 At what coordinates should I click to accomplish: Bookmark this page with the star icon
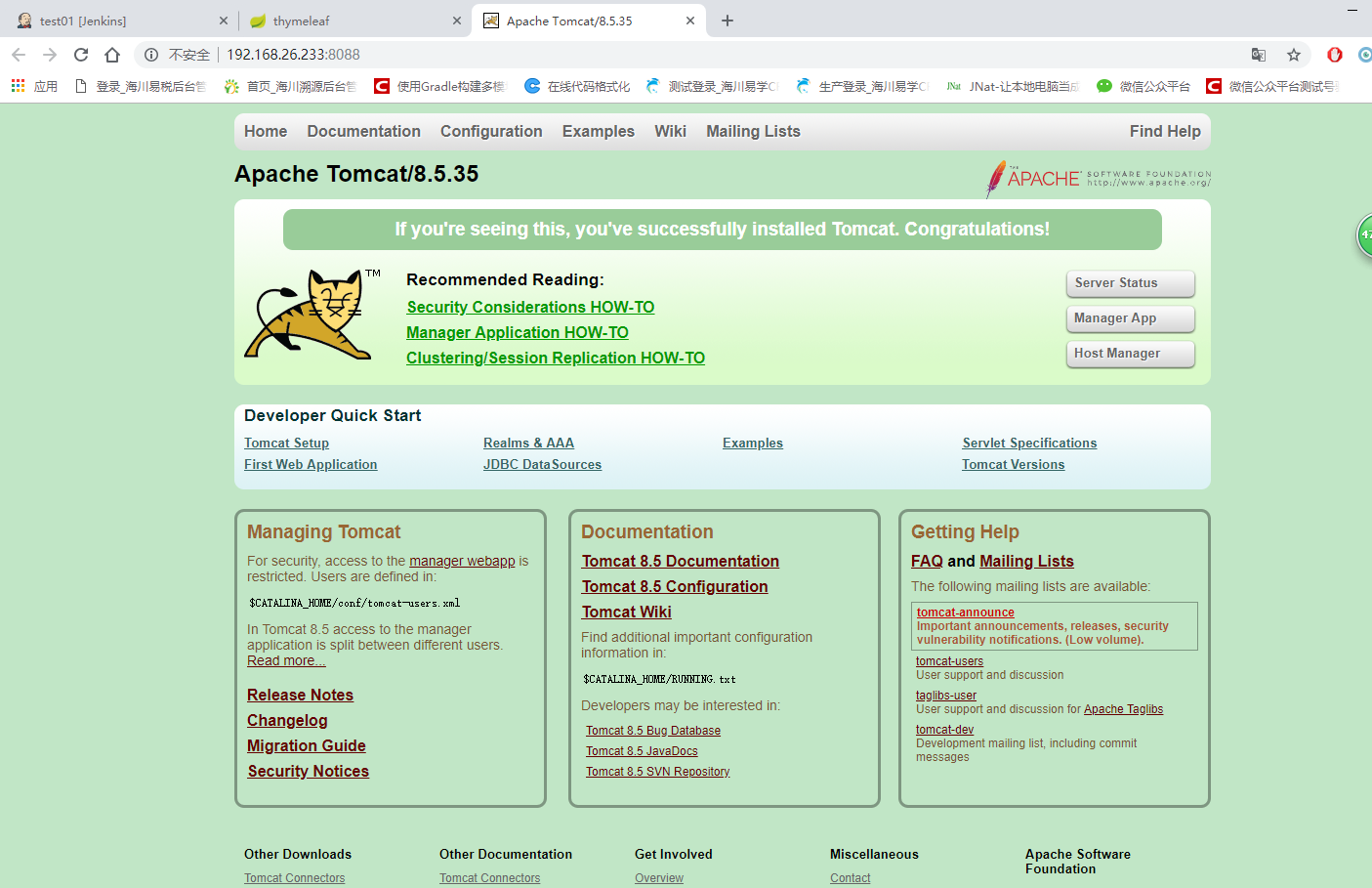(x=1294, y=55)
